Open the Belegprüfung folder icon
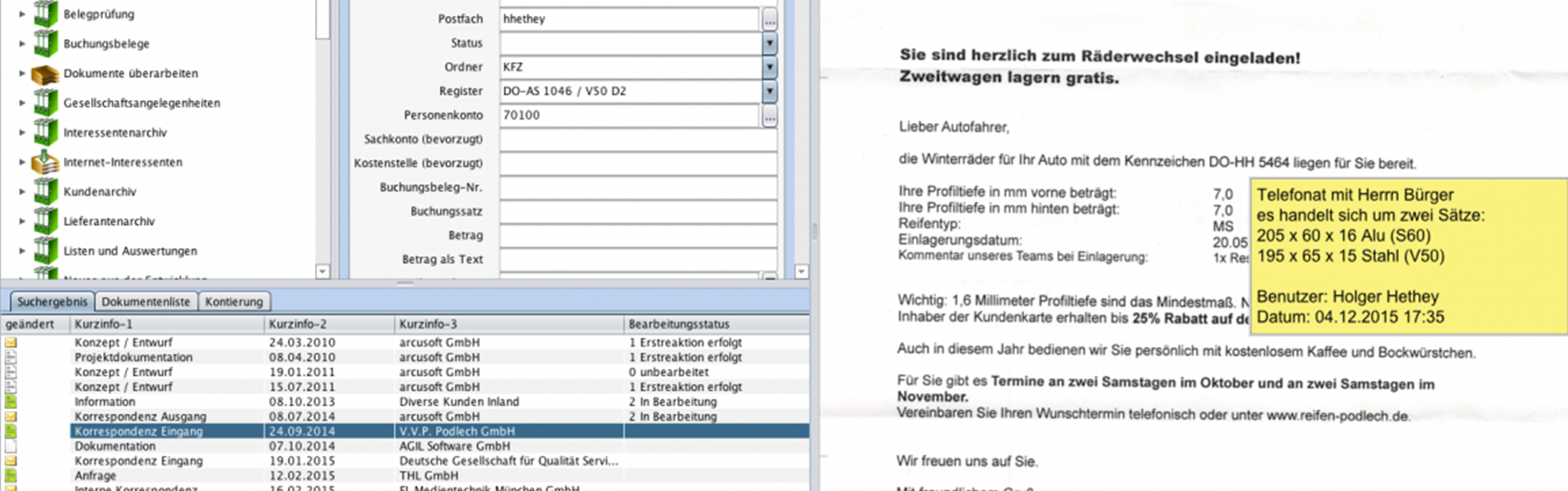This screenshot has width=1568, height=491. (46, 14)
